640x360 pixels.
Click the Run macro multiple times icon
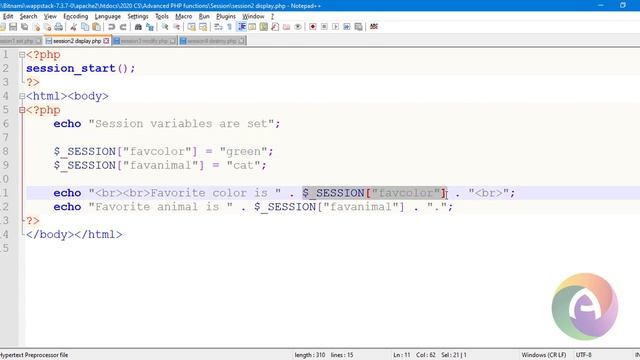tap(347, 27)
